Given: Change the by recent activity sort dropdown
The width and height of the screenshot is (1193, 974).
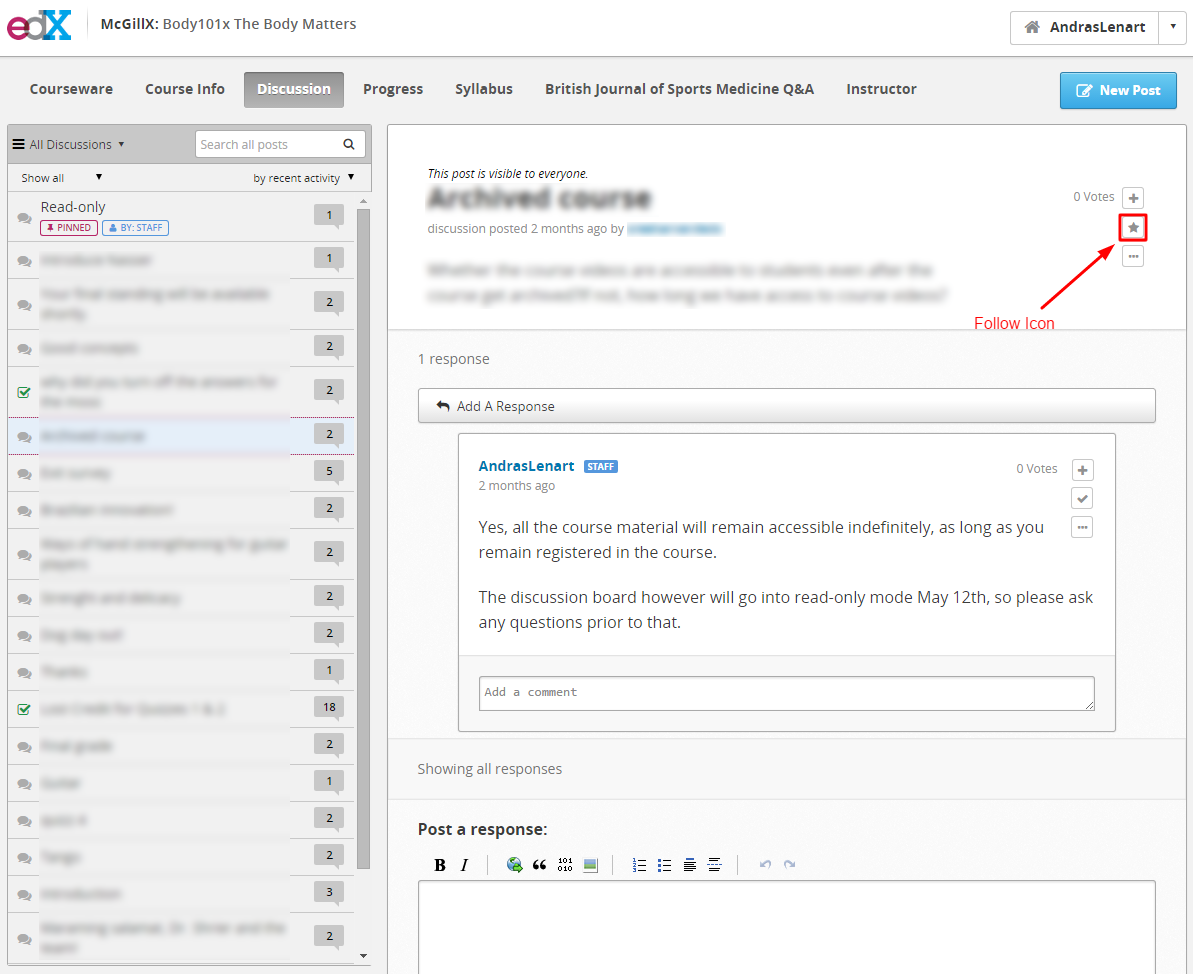Looking at the screenshot, I should pyautogui.click(x=304, y=177).
